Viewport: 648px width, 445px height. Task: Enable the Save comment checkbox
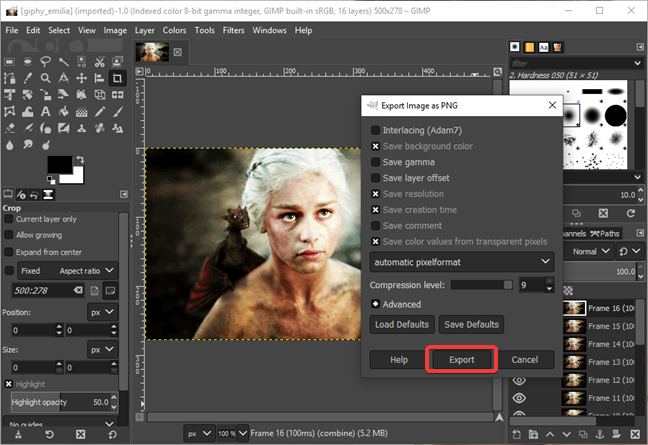coord(375,226)
